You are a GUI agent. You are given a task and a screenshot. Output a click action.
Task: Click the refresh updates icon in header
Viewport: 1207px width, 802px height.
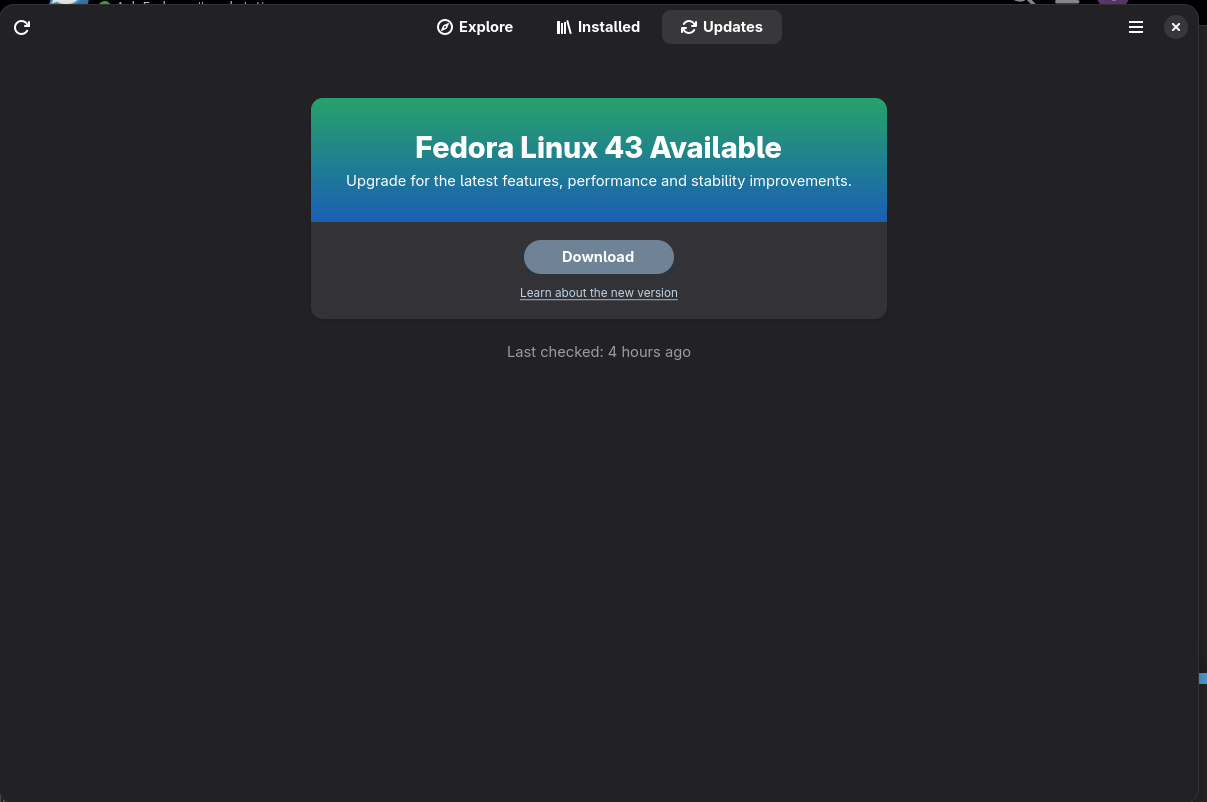click(x=22, y=27)
